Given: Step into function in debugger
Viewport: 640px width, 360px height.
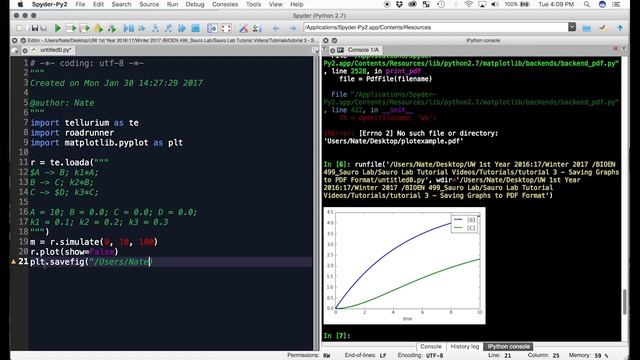Looking at the screenshot, I should (x=156, y=28).
